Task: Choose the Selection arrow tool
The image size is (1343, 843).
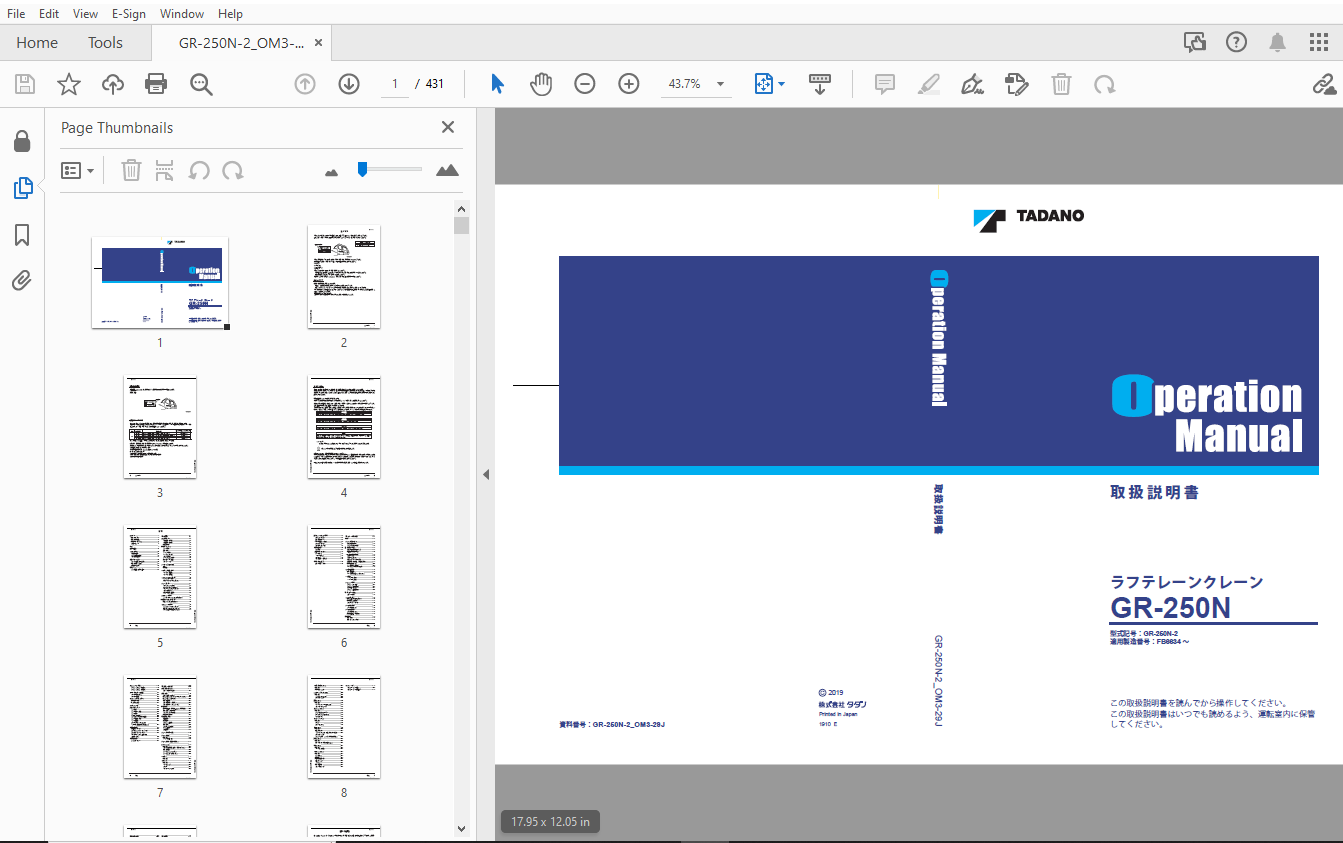Action: pos(497,84)
